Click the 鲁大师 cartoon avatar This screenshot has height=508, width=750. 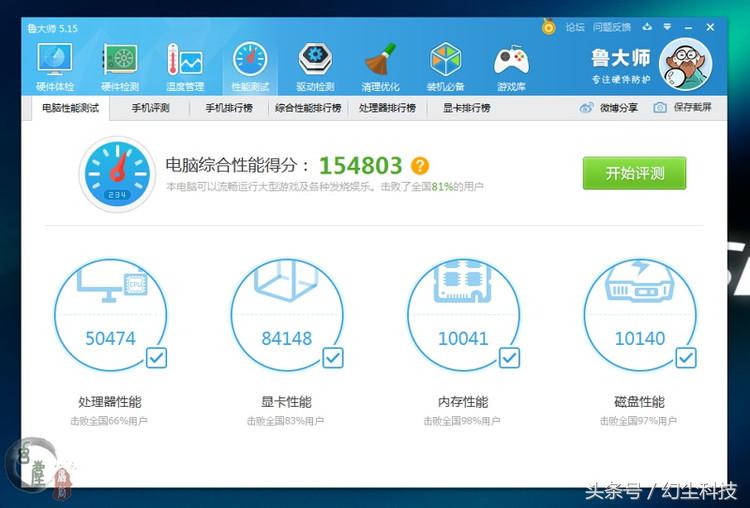(685, 64)
